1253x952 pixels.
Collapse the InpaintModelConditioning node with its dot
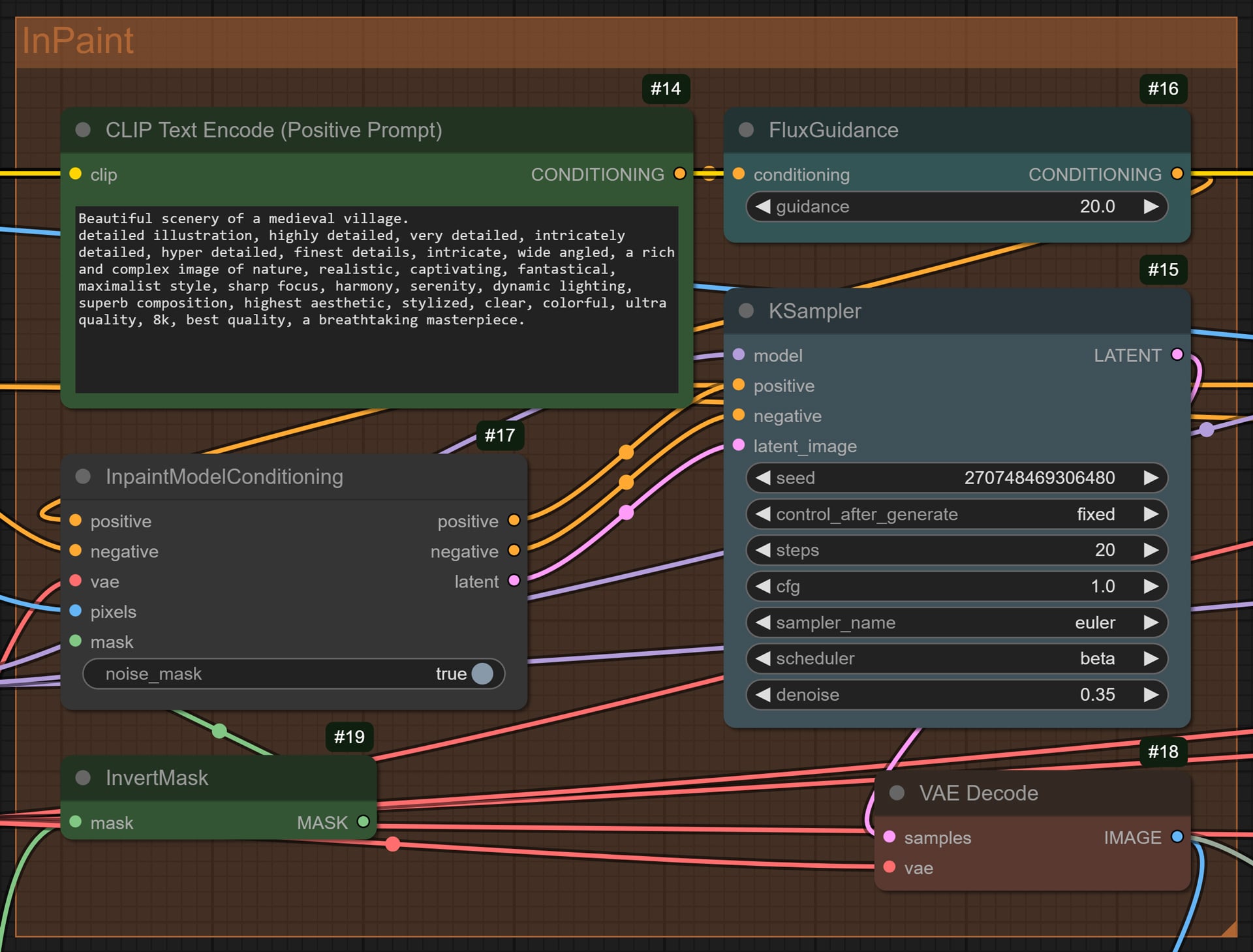tap(83, 476)
